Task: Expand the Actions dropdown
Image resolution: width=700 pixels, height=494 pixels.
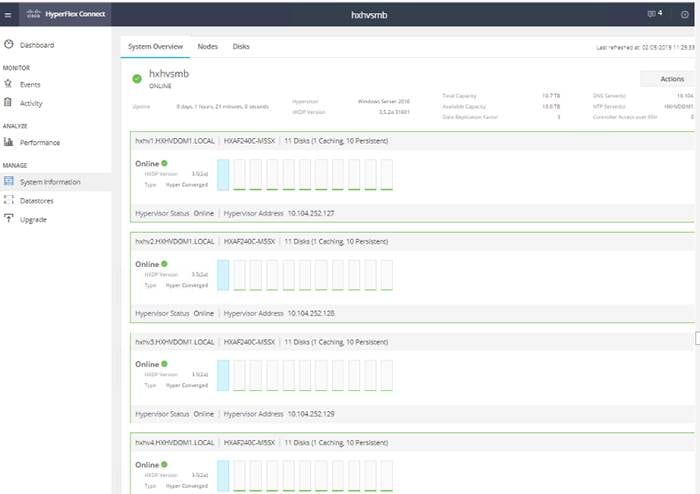Action: (671, 79)
